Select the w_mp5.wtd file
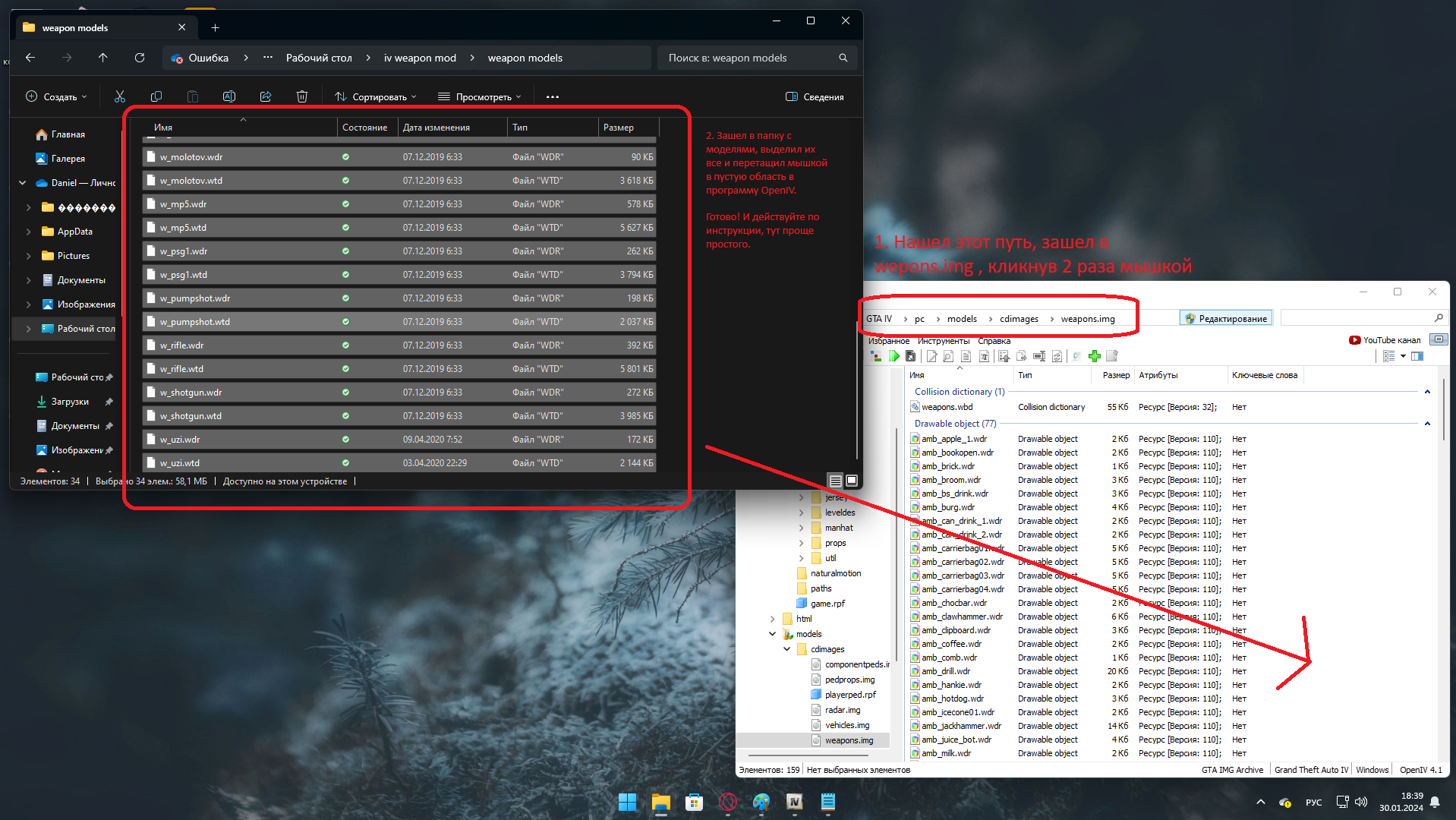The height and width of the screenshot is (820, 1456). point(399,228)
